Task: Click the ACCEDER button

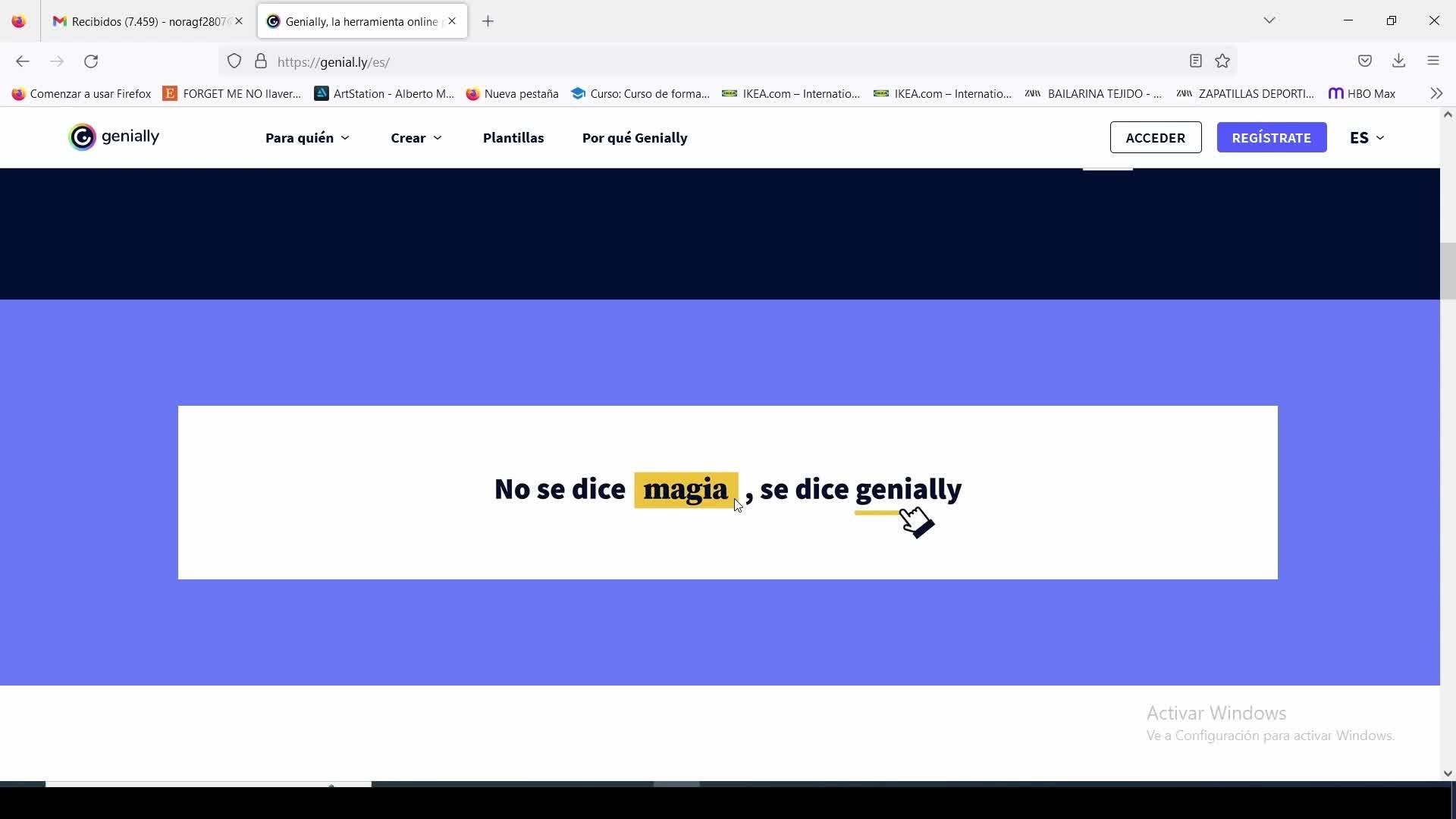Action: 1155,137
